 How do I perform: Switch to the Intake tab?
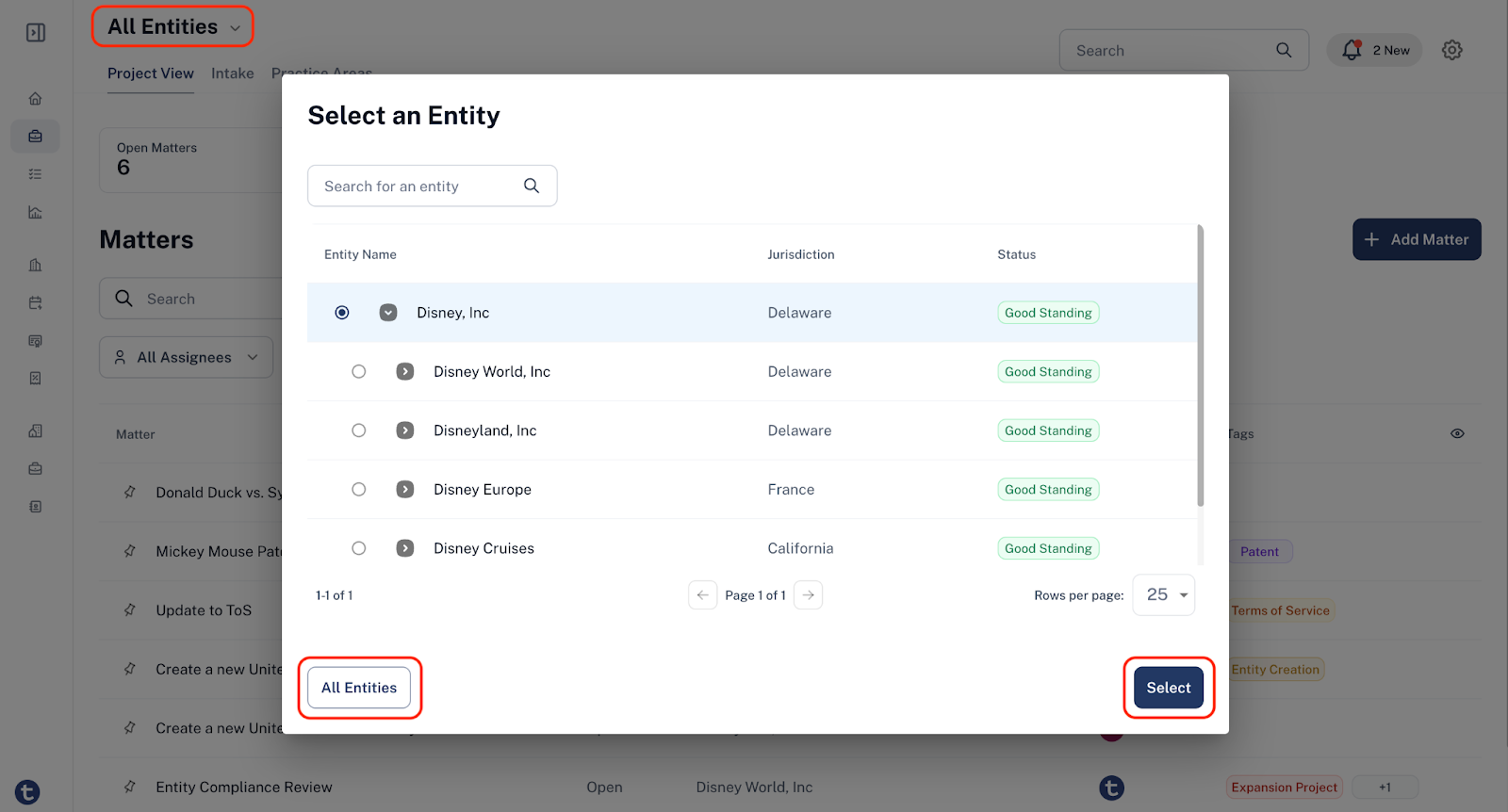coord(233,73)
